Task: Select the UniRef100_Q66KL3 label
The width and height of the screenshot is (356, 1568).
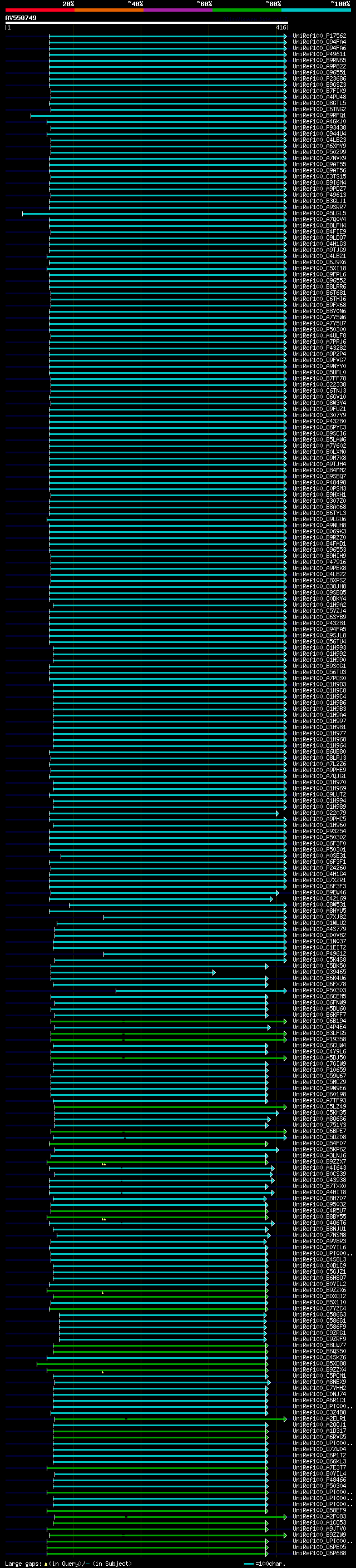Action: click(x=319, y=1461)
